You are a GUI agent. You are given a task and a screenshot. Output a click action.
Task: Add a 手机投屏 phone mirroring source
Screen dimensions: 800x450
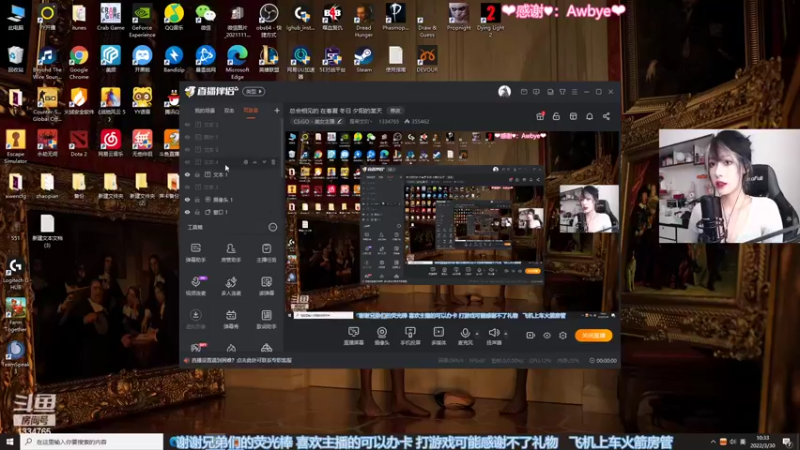click(x=410, y=336)
